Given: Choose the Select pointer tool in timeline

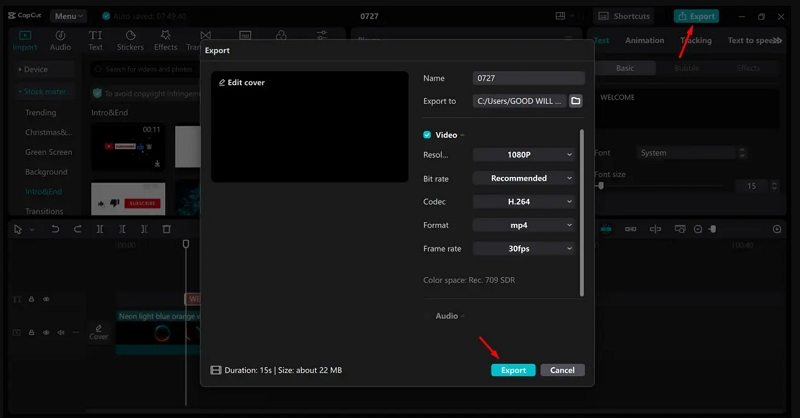Looking at the screenshot, I should click(x=18, y=229).
